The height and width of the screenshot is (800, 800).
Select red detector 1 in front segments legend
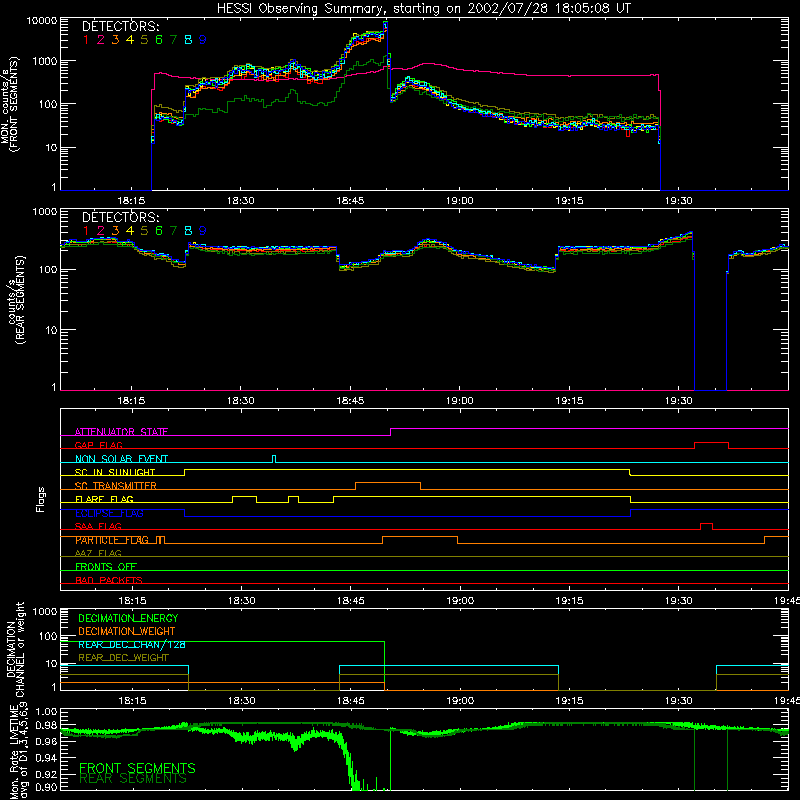click(x=86, y=40)
